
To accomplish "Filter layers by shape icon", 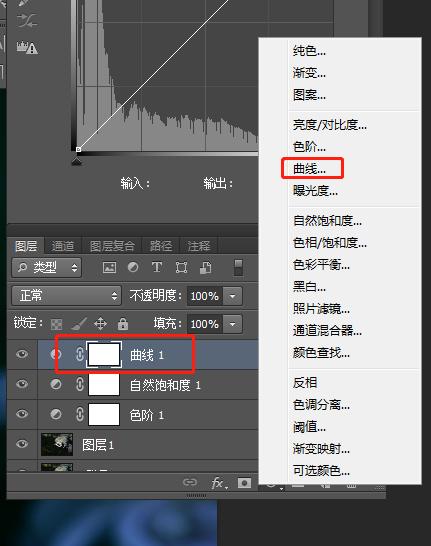I will [181, 267].
